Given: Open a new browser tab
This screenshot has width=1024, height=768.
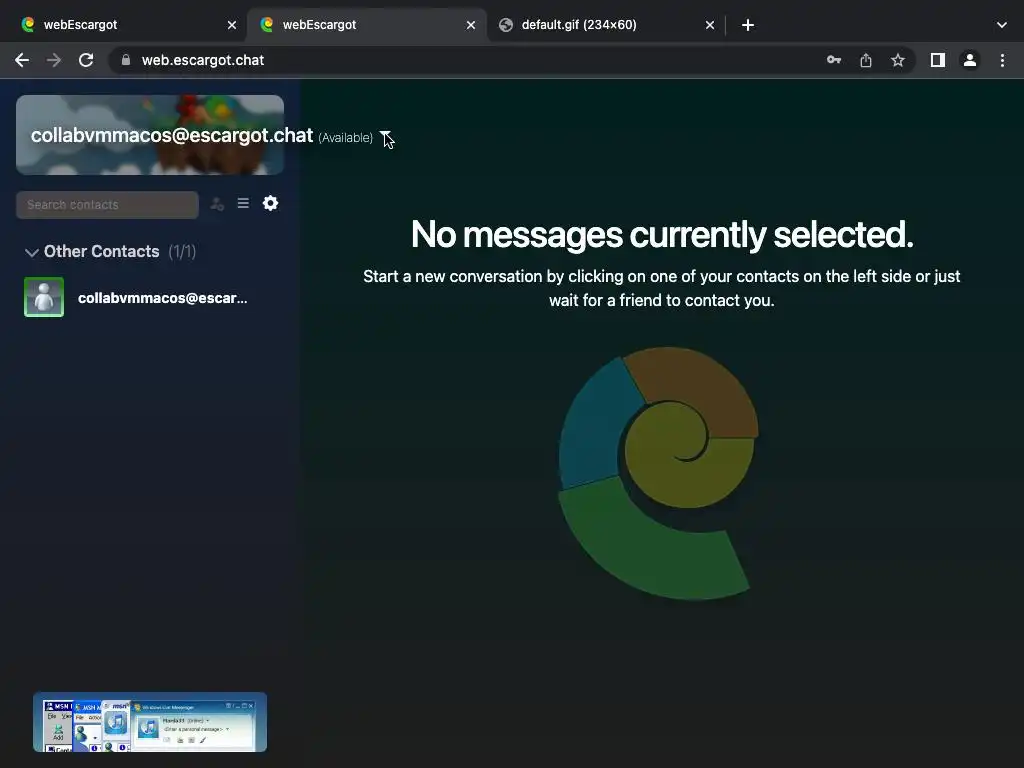Looking at the screenshot, I should tap(748, 25).
